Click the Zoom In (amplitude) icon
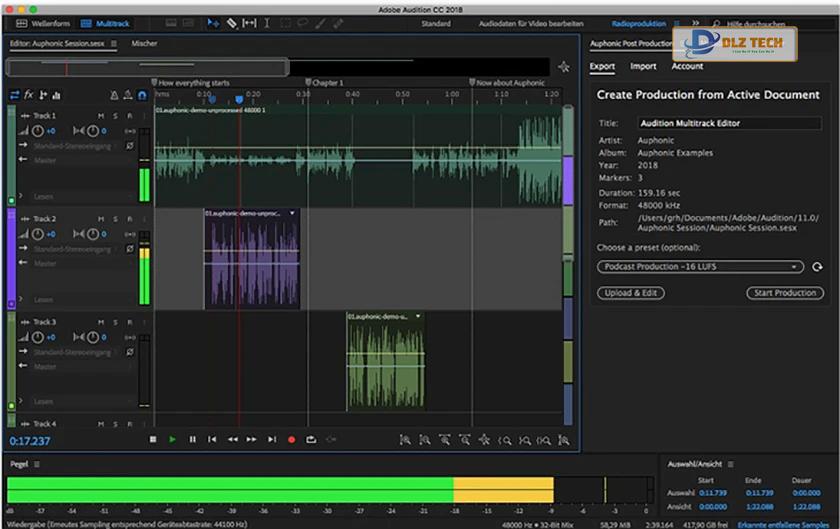 (x=405, y=440)
